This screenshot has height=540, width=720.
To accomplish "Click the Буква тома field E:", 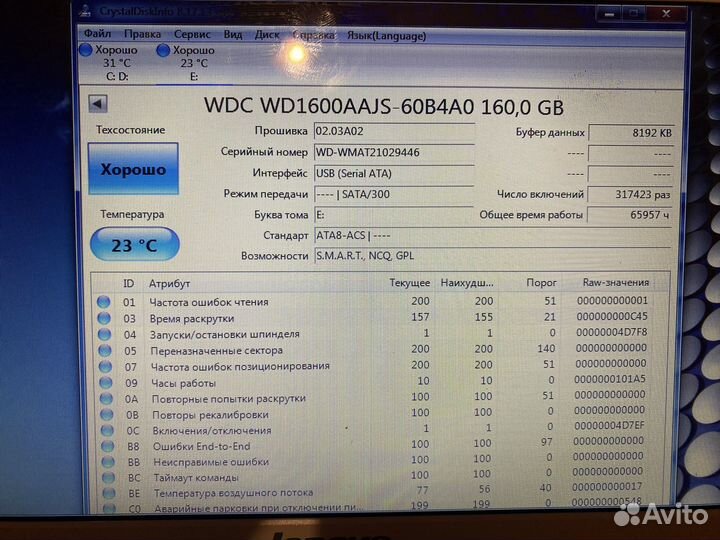I will pos(394,215).
